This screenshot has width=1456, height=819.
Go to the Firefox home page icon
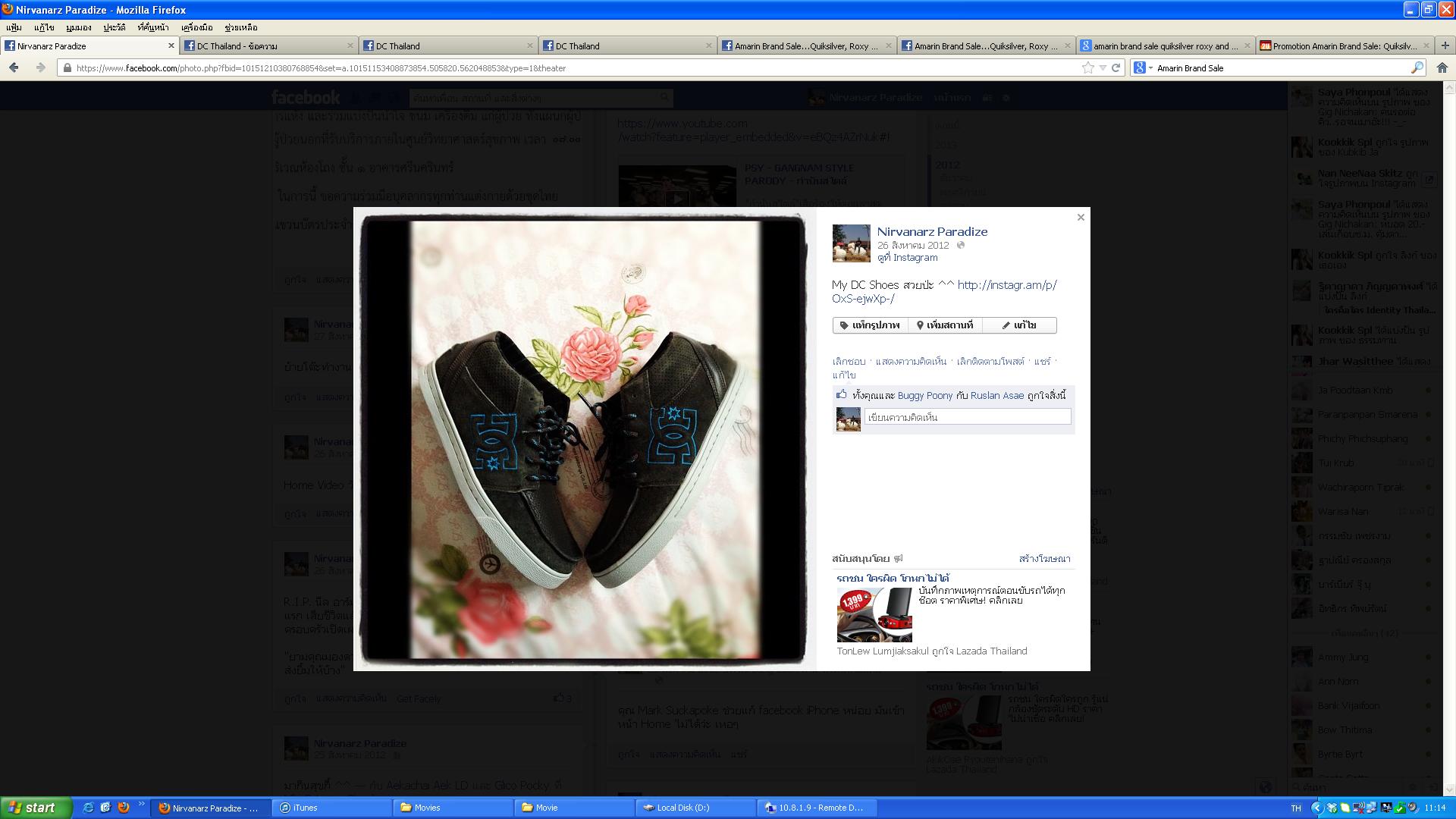click(x=1442, y=68)
